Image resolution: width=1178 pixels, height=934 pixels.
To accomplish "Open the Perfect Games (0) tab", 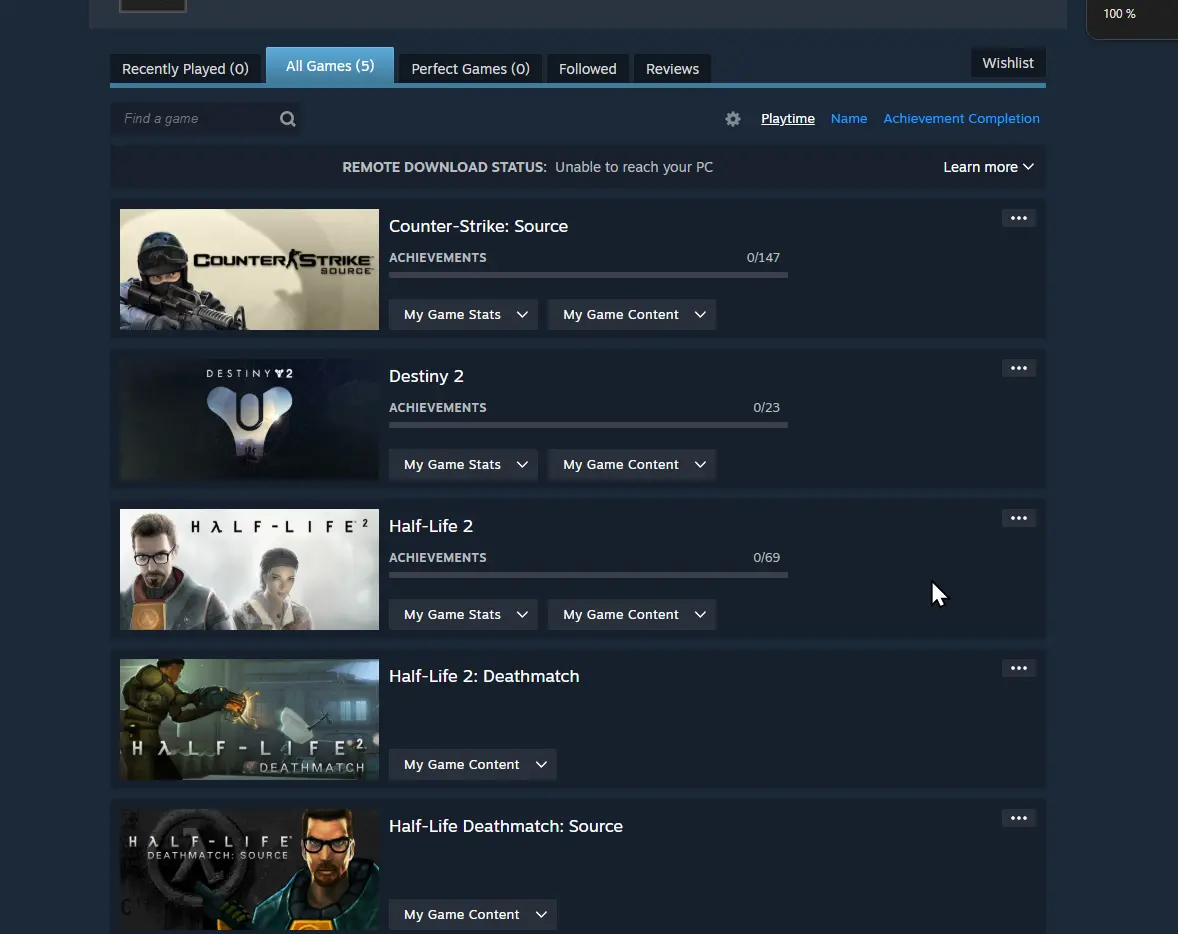I will point(470,68).
